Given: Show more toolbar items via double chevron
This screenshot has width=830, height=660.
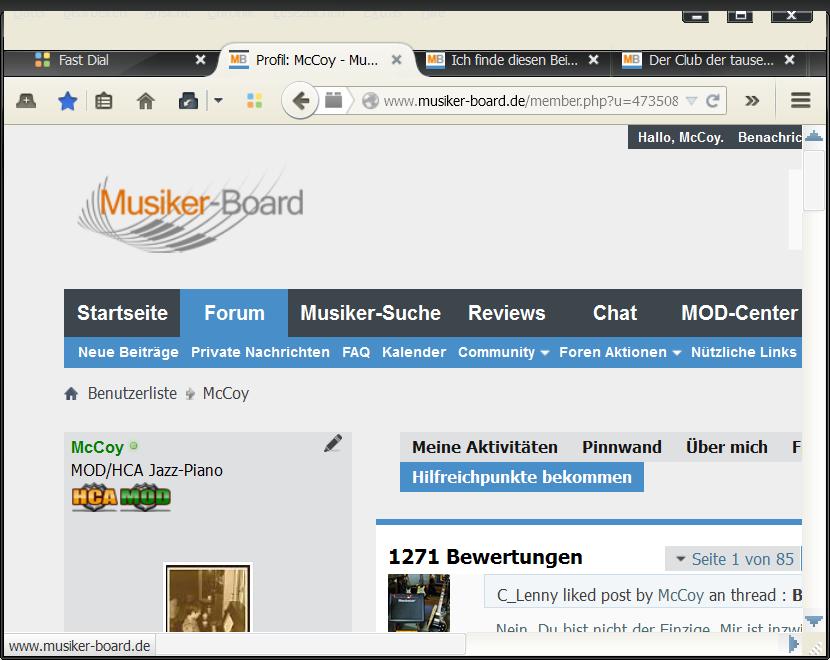Looking at the screenshot, I should [752, 101].
